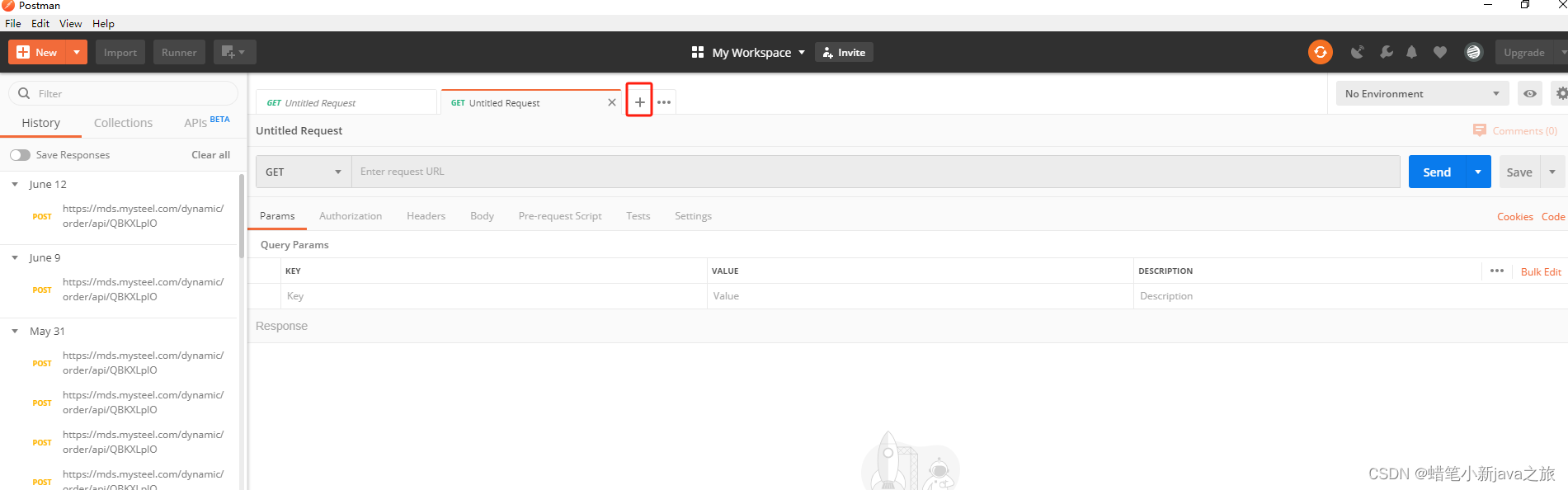Click the Invite button
The width and height of the screenshot is (1568, 490).
(x=844, y=52)
